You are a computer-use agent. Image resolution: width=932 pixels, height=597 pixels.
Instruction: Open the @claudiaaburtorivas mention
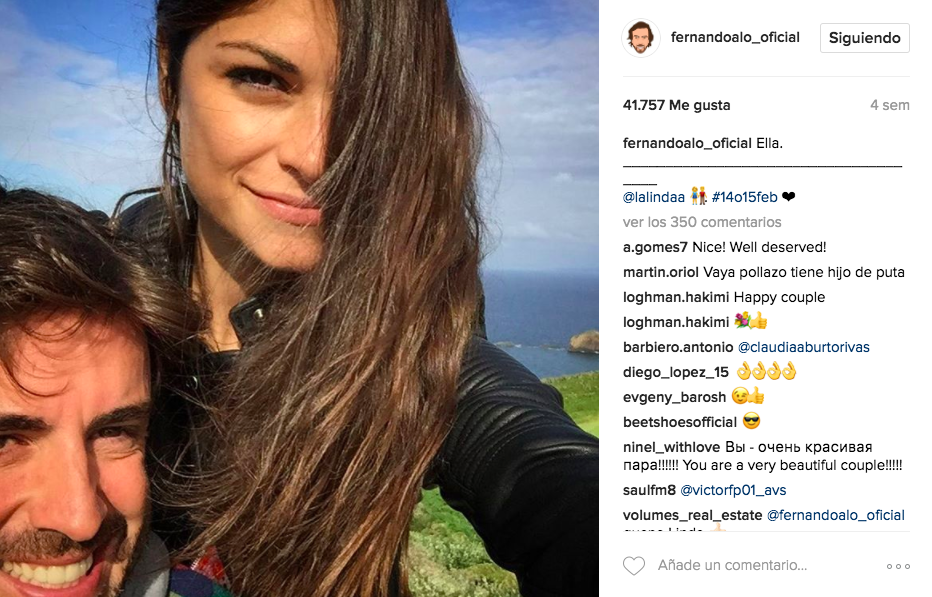pos(804,347)
